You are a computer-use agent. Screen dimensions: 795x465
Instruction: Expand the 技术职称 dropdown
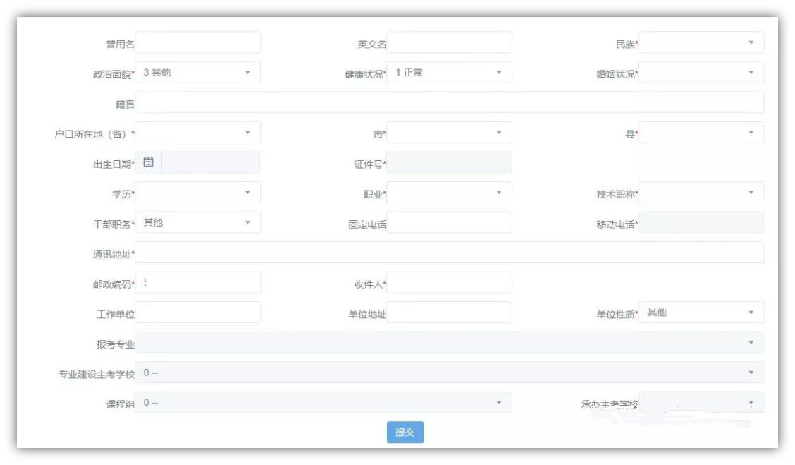coord(701,192)
